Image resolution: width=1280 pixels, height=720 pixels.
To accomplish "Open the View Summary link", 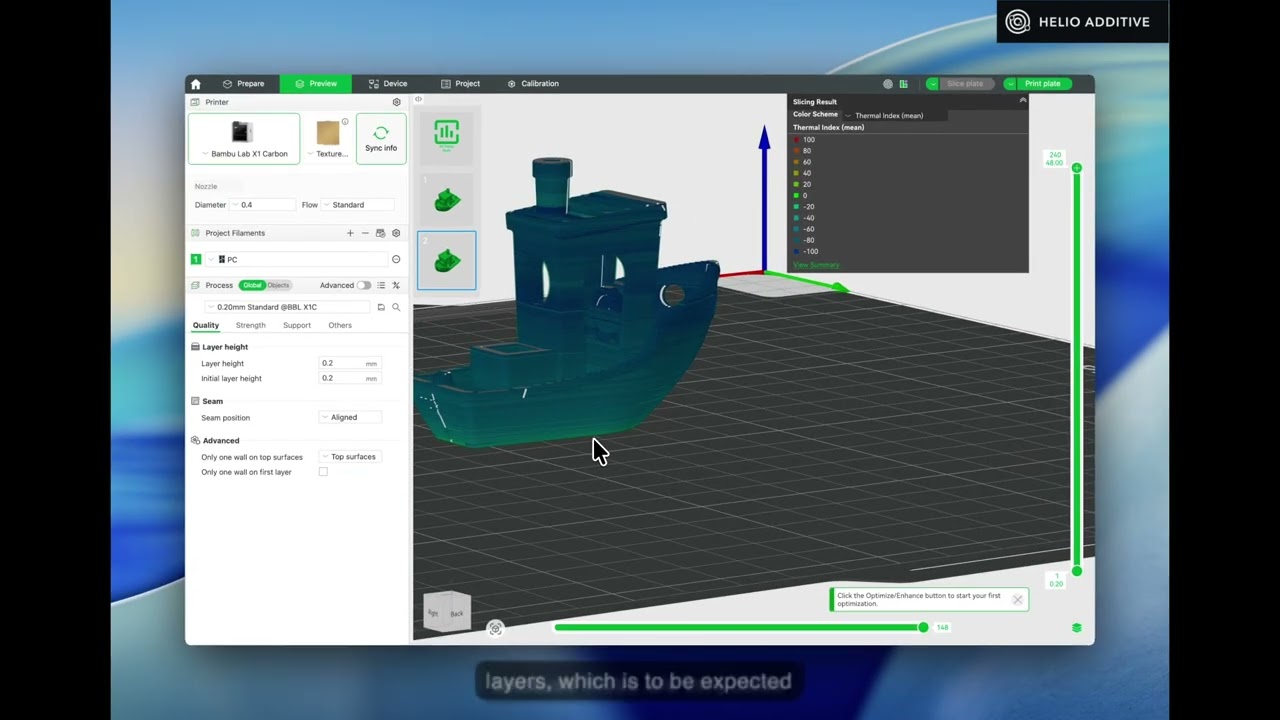I will [816, 265].
